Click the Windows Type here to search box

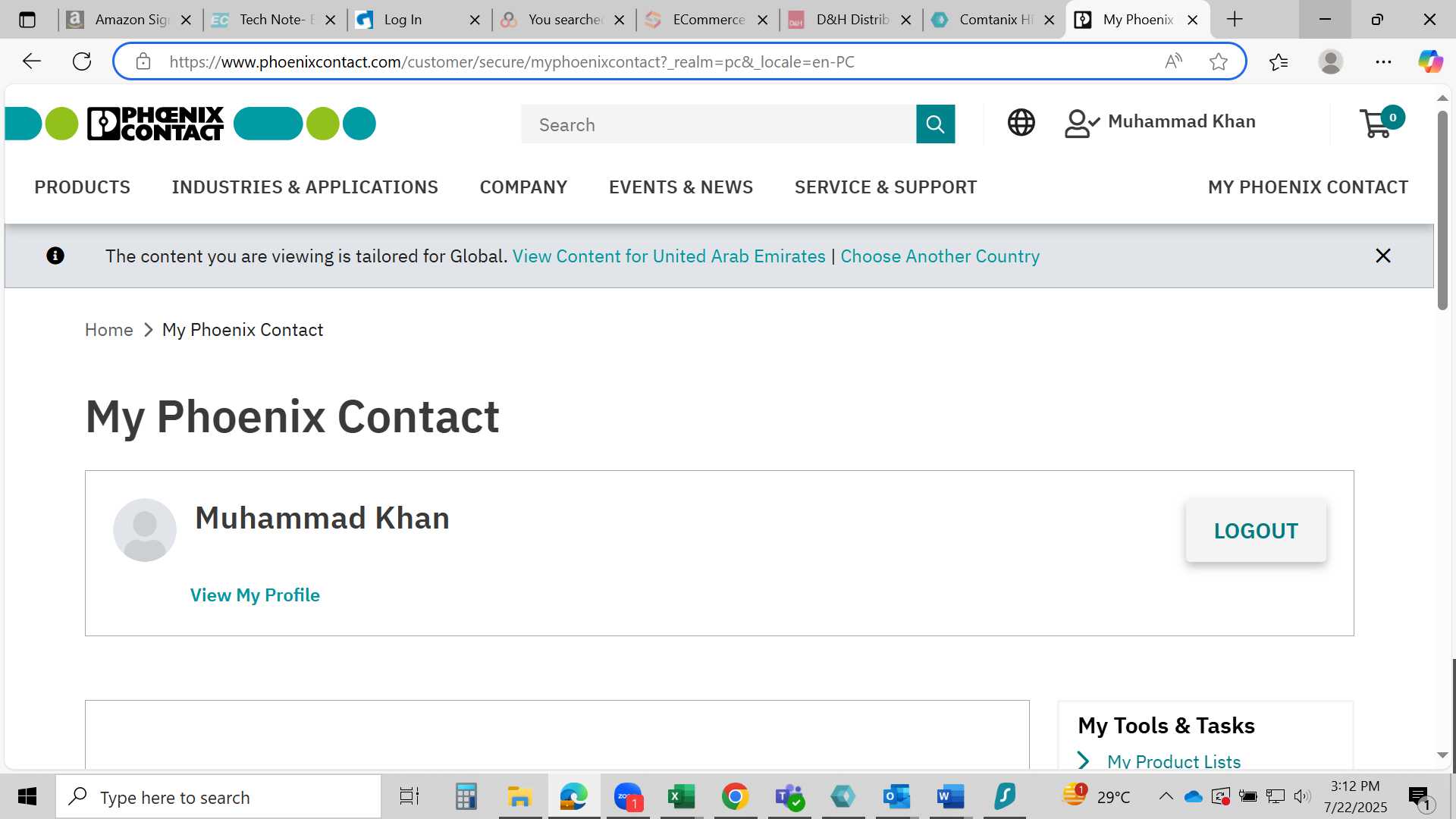click(x=219, y=797)
